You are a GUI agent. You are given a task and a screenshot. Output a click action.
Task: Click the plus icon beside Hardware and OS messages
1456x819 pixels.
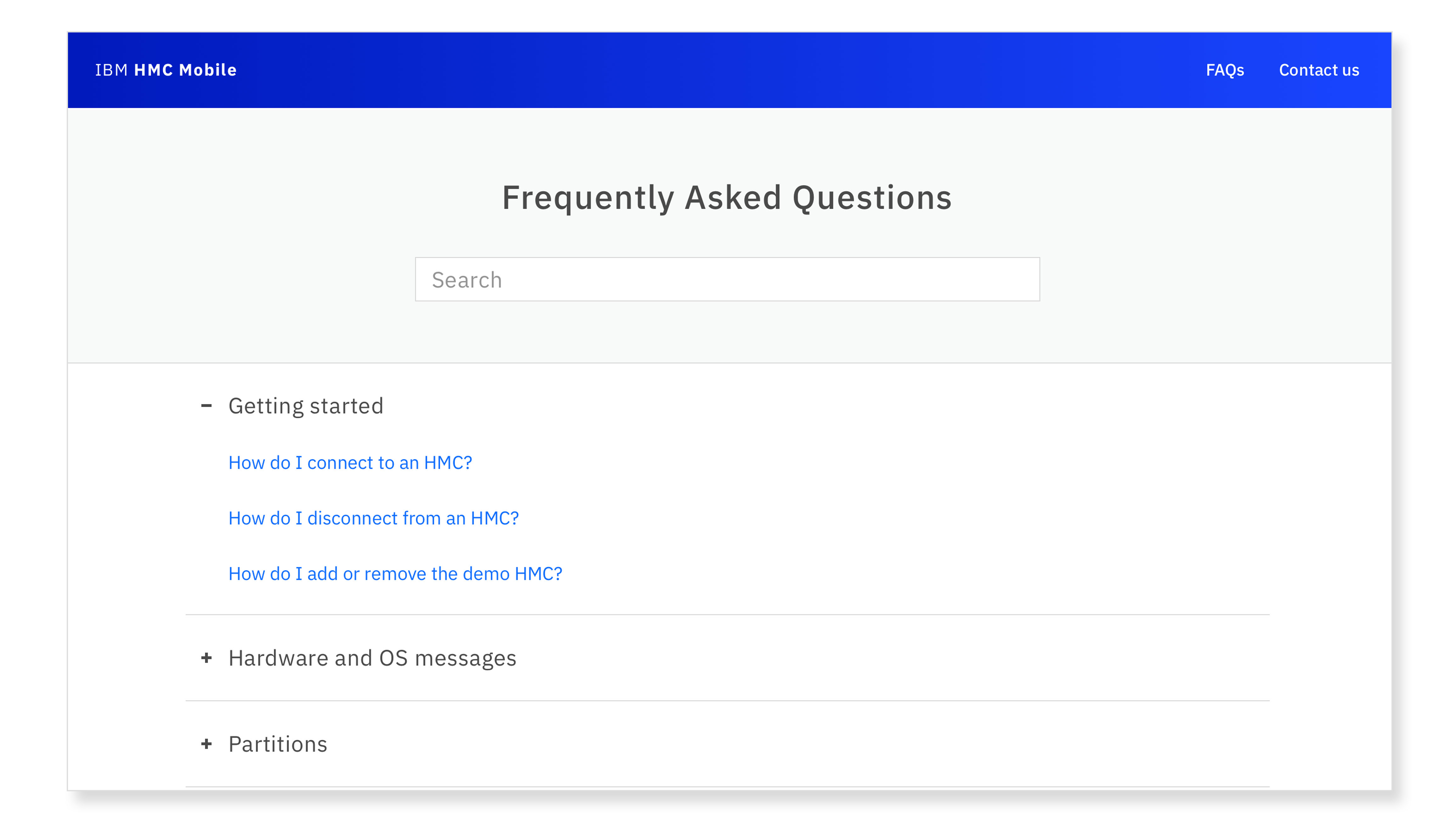point(206,658)
